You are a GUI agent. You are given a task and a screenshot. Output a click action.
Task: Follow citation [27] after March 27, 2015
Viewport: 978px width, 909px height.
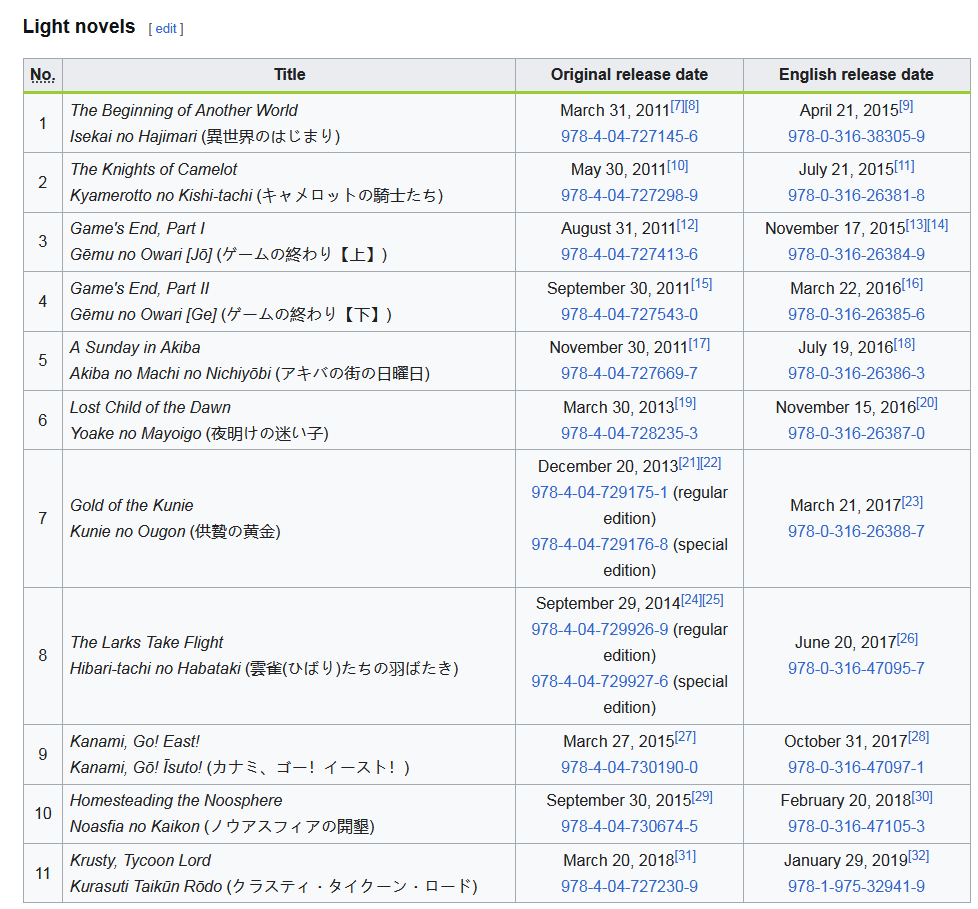pyautogui.click(x=685, y=737)
